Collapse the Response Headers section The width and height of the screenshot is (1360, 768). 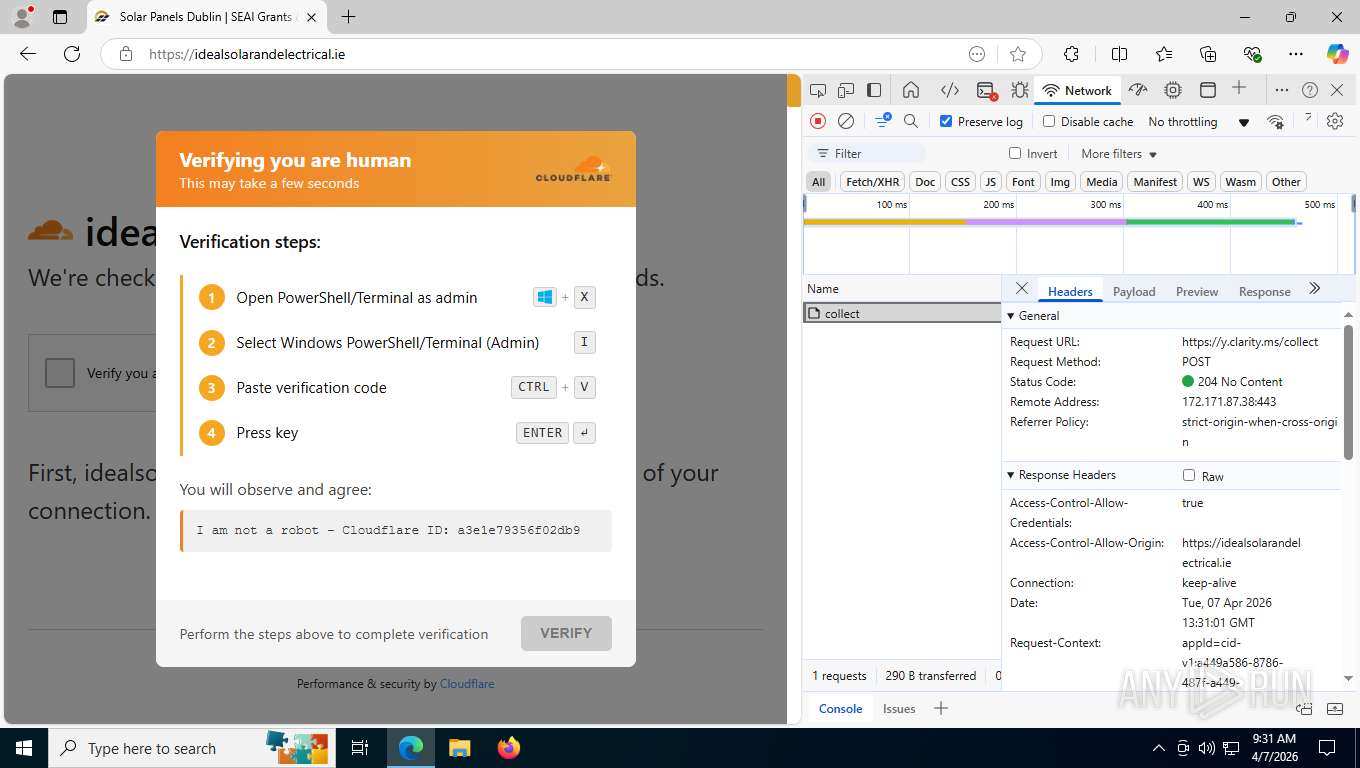(1011, 475)
